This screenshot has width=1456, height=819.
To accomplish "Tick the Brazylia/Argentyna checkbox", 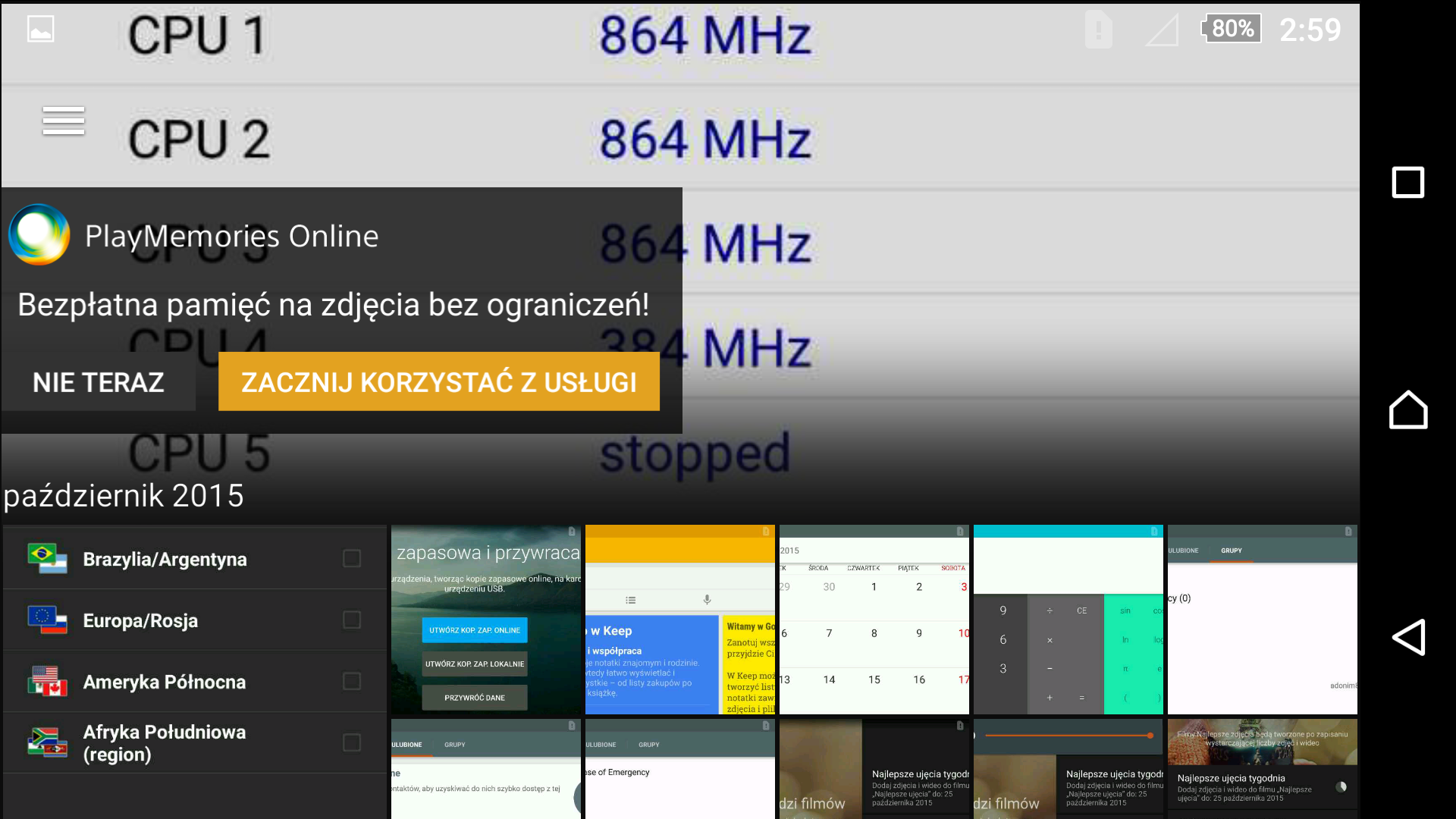I will pos(352,558).
